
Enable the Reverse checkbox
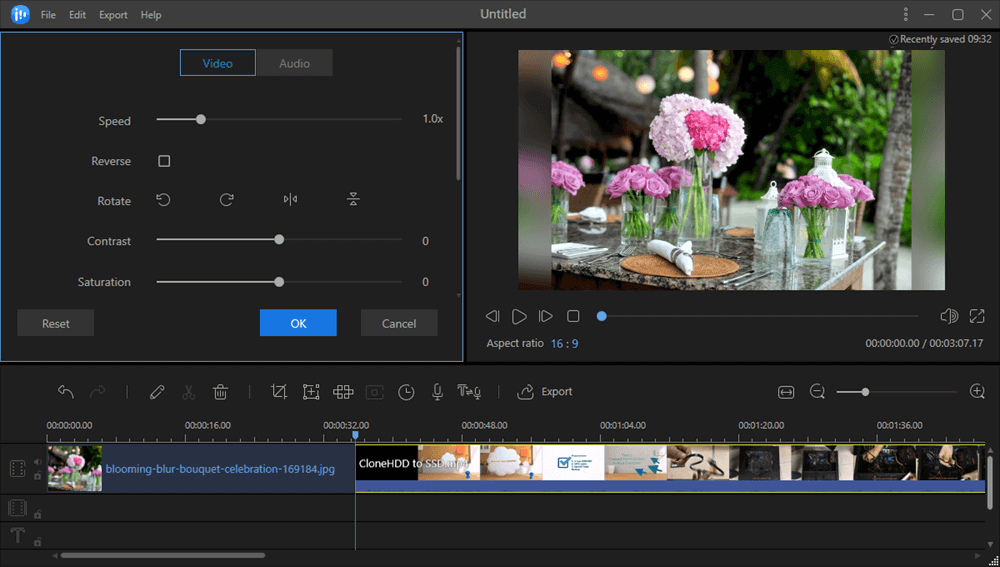tap(164, 161)
